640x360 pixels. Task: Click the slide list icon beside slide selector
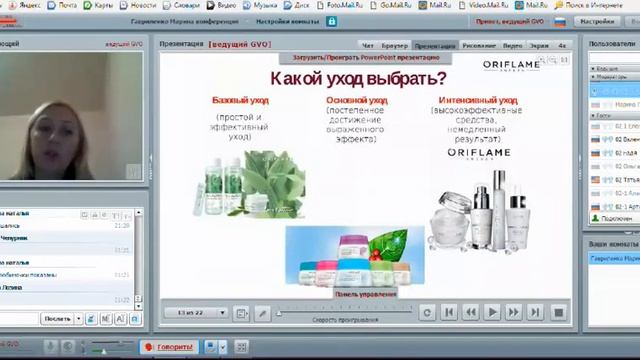tap(241, 313)
